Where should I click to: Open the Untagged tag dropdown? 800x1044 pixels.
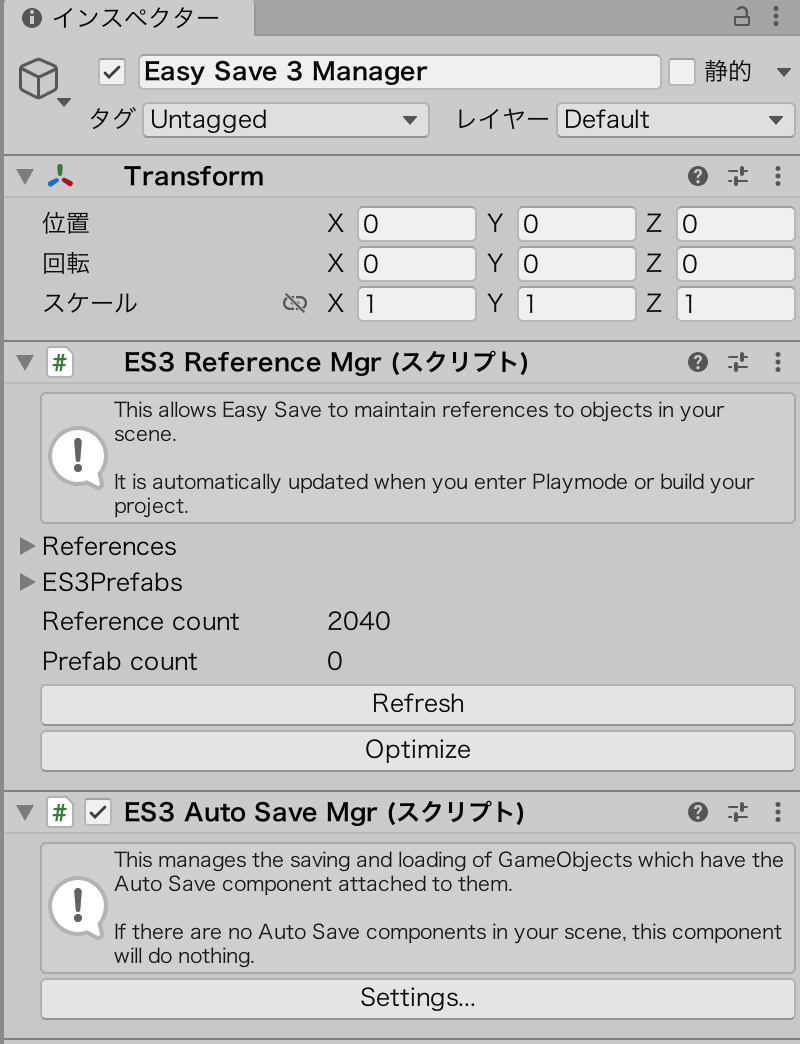(285, 120)
